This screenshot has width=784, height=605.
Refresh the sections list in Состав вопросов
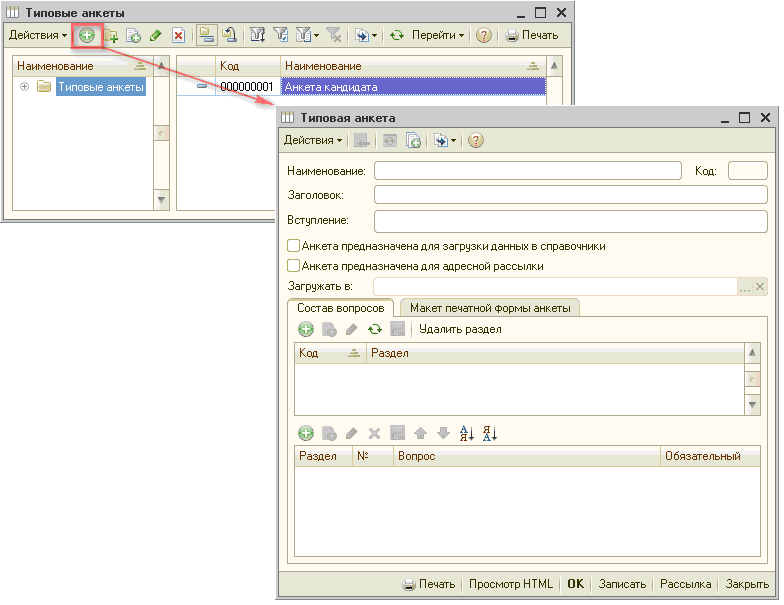click(x=375, y=329)
